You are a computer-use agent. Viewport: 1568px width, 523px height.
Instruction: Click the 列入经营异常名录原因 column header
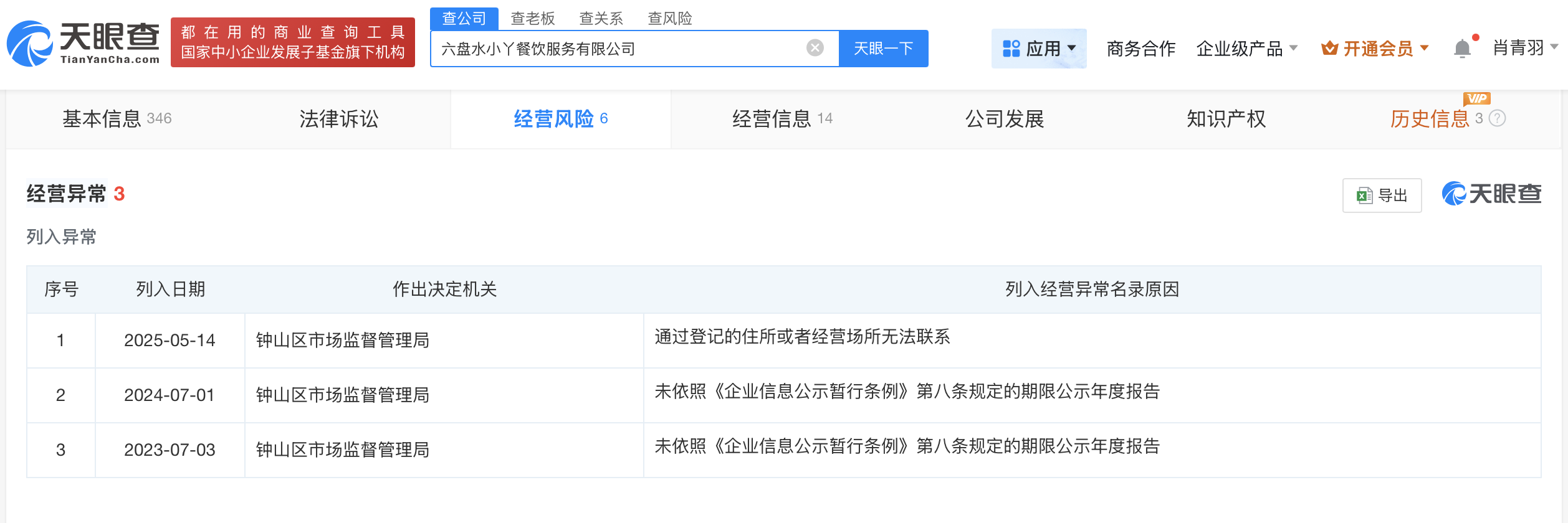[1092, 289]
